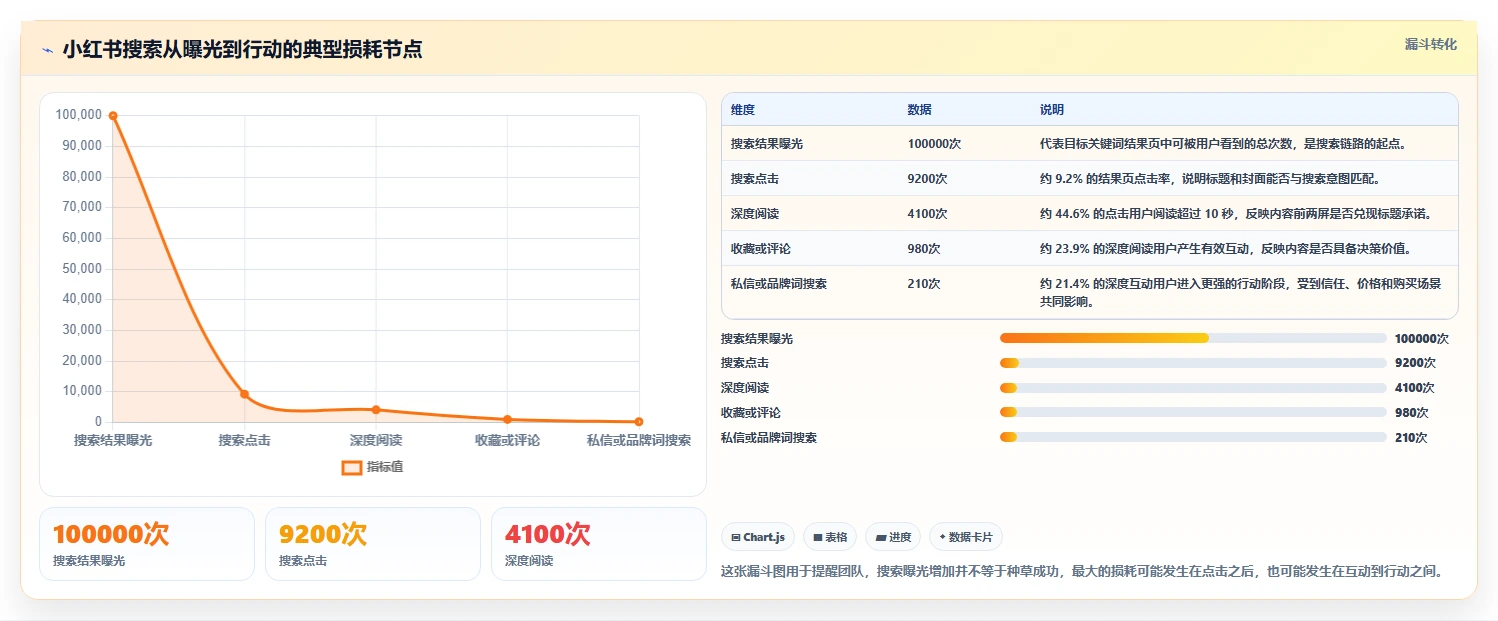Screen dimensions: 1498x621
Task: Click the lightning icon before the title
Action: pyautogui.click(x=47, y=50)
